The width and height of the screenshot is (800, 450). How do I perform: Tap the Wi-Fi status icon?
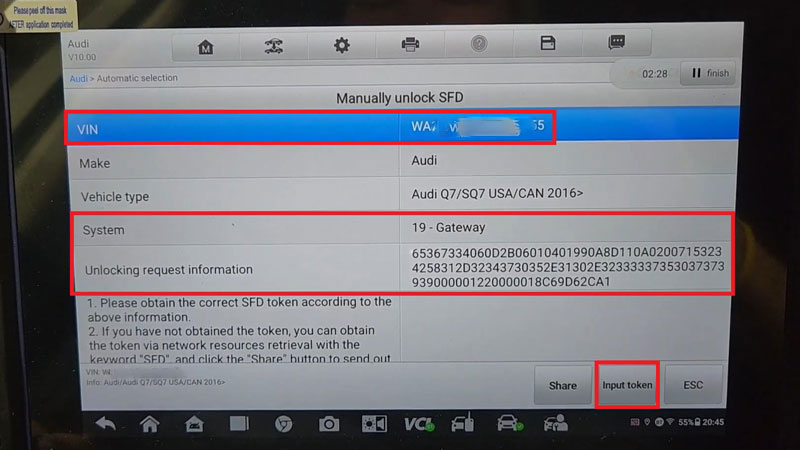pyautogui.click(x=670, y=422)
